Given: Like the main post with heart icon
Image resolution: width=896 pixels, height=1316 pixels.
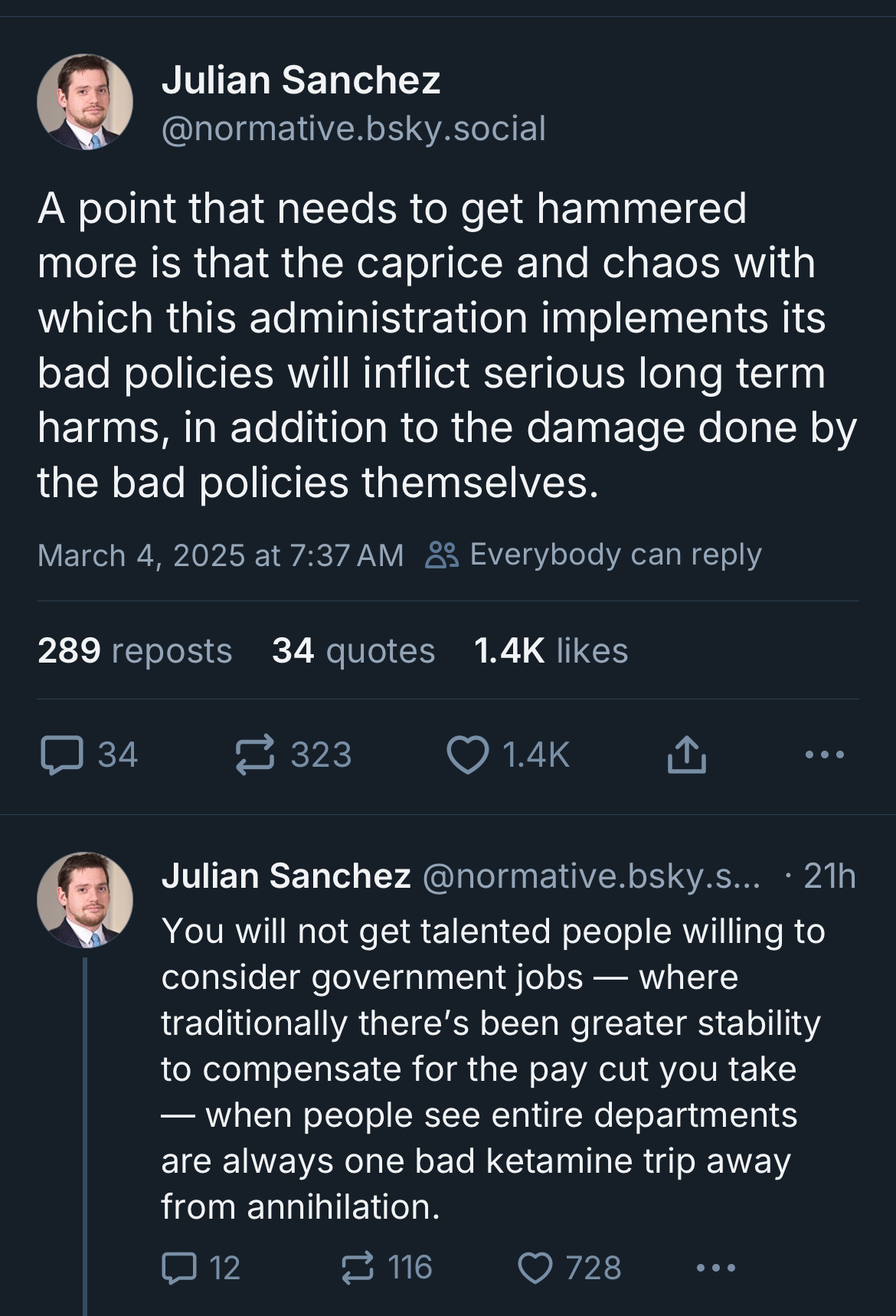Looking at the screenshot, I should (468, 755).
